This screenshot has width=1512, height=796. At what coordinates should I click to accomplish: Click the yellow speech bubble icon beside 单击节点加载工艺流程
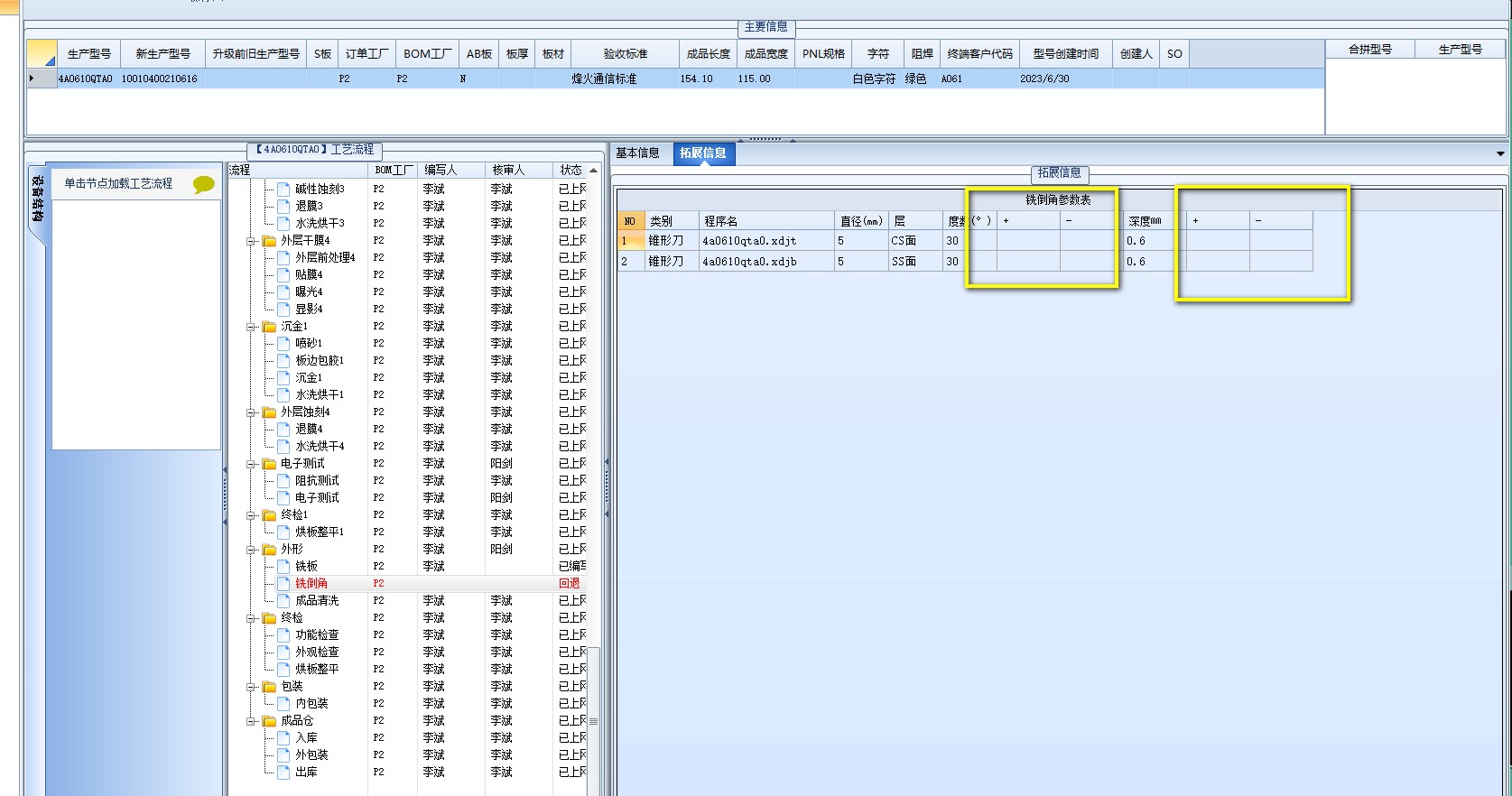[x=204, y=184]
